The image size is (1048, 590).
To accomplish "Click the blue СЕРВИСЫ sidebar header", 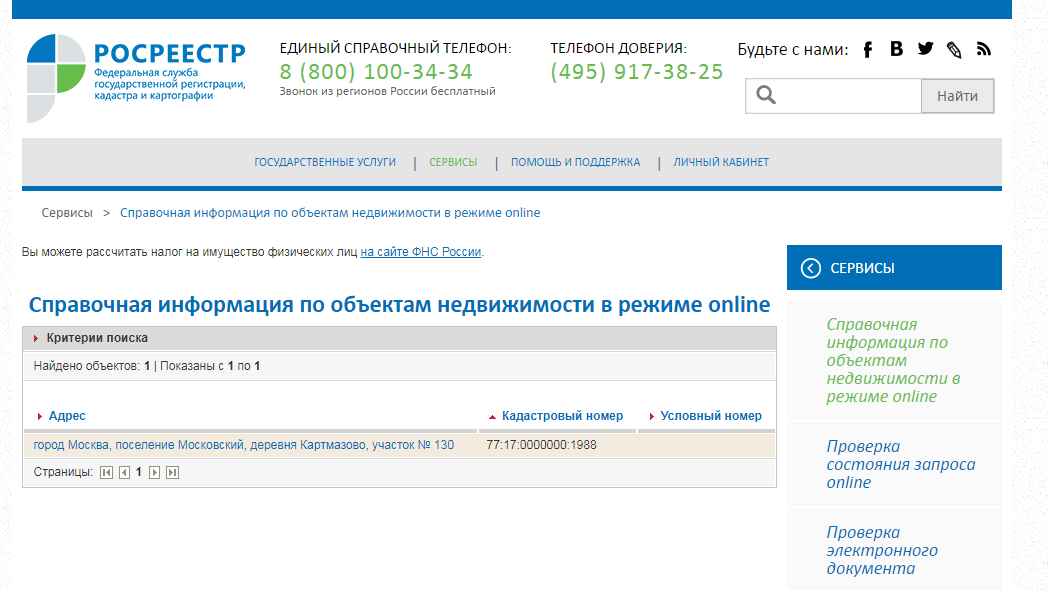I will [894, 268].
